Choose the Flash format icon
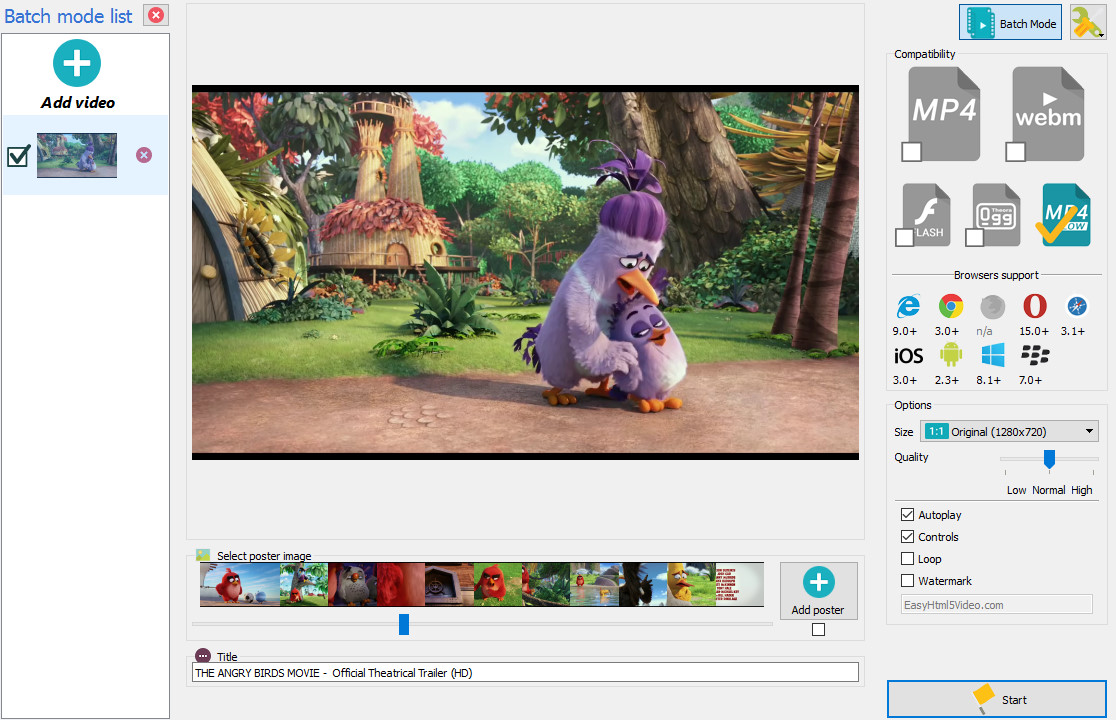1116x720 pixels. click(926, 215)
